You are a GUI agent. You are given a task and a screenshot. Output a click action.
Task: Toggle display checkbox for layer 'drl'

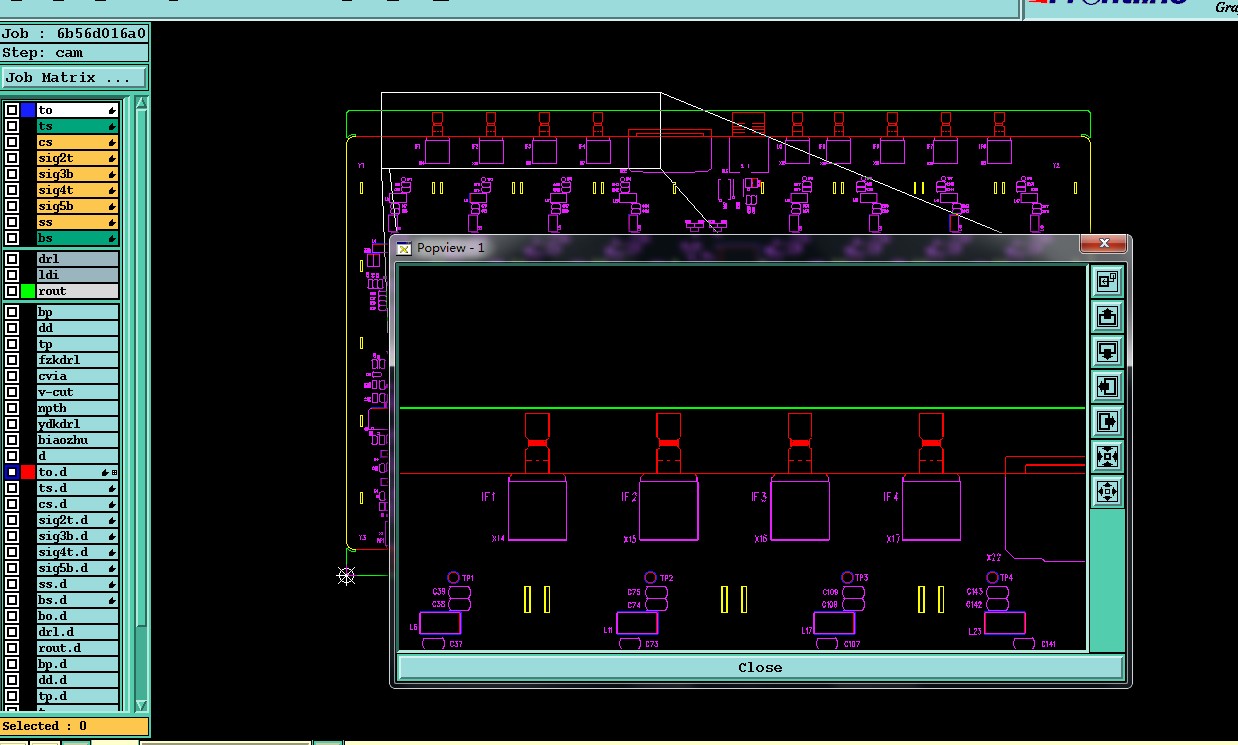click(x=12, y=259)
